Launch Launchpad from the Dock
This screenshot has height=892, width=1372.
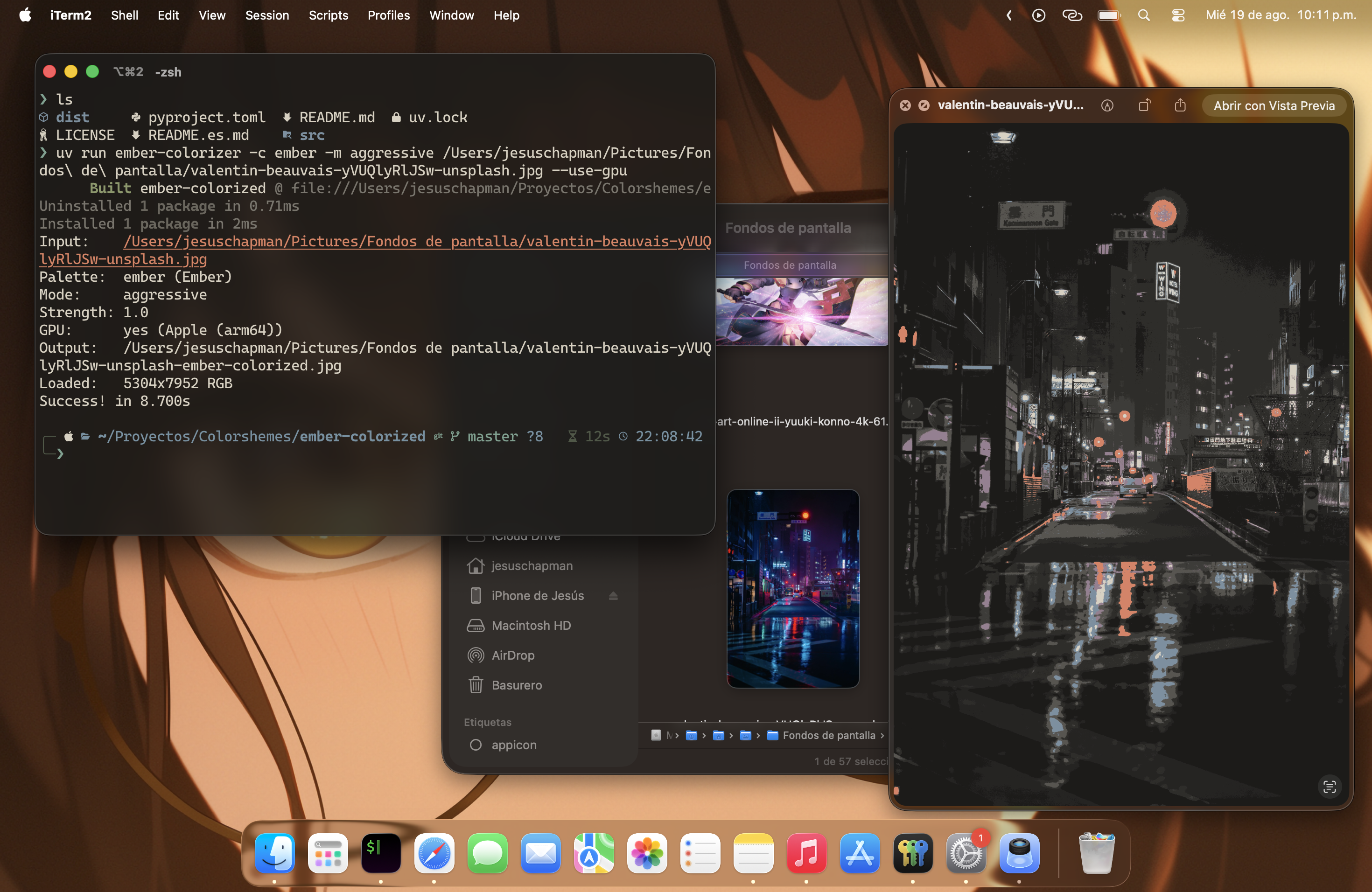[x=328, y=853]
